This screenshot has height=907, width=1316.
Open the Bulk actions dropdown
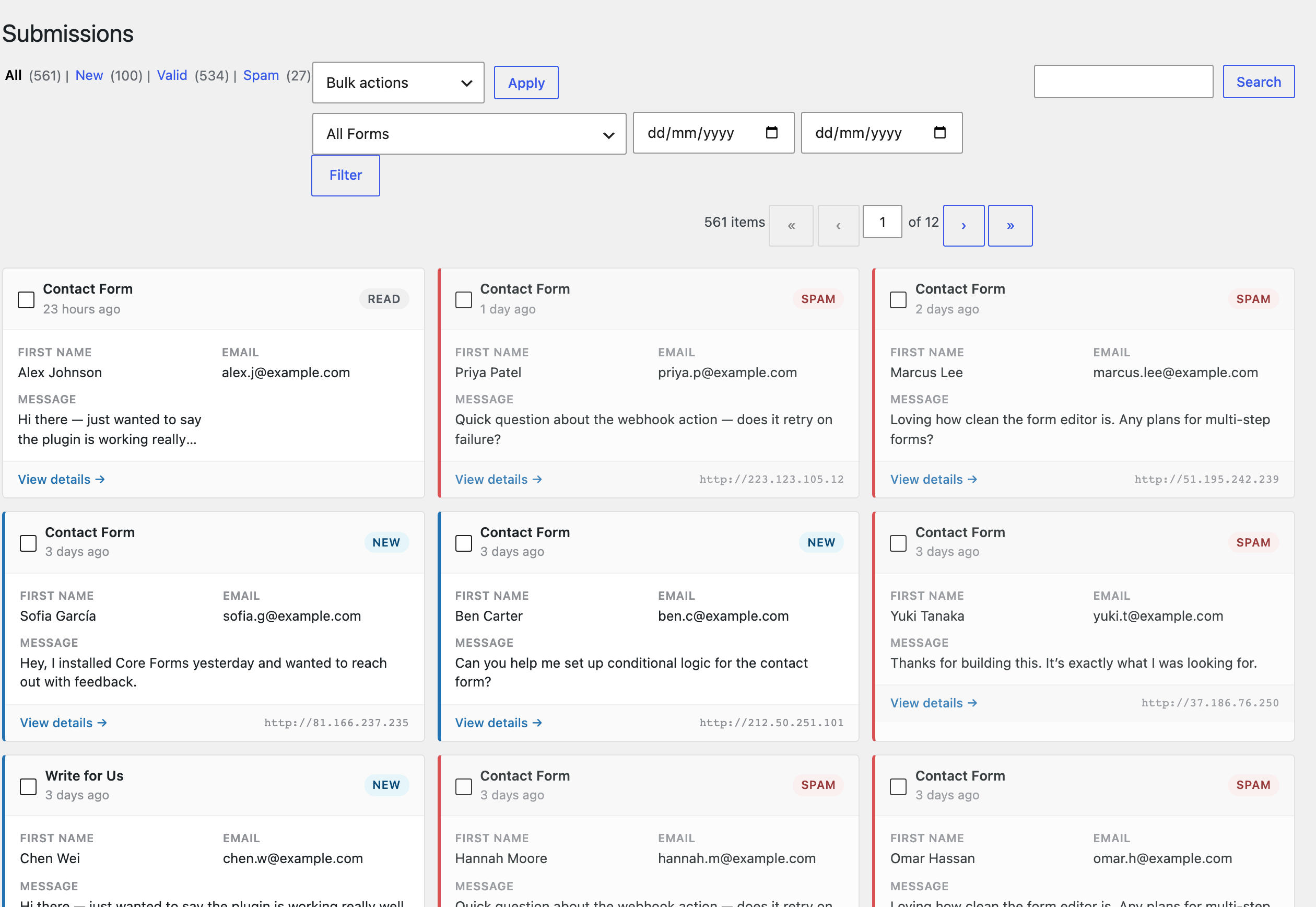398,83
